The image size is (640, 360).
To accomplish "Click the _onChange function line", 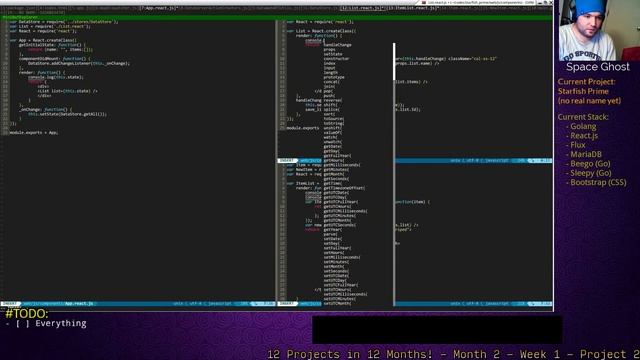I will 45,109.
